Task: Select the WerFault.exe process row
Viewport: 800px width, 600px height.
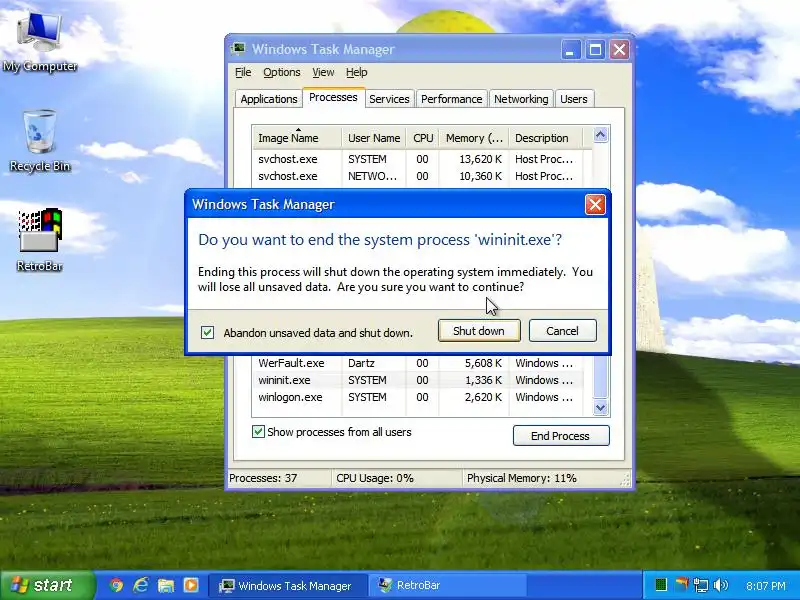Action: [418, 363]
